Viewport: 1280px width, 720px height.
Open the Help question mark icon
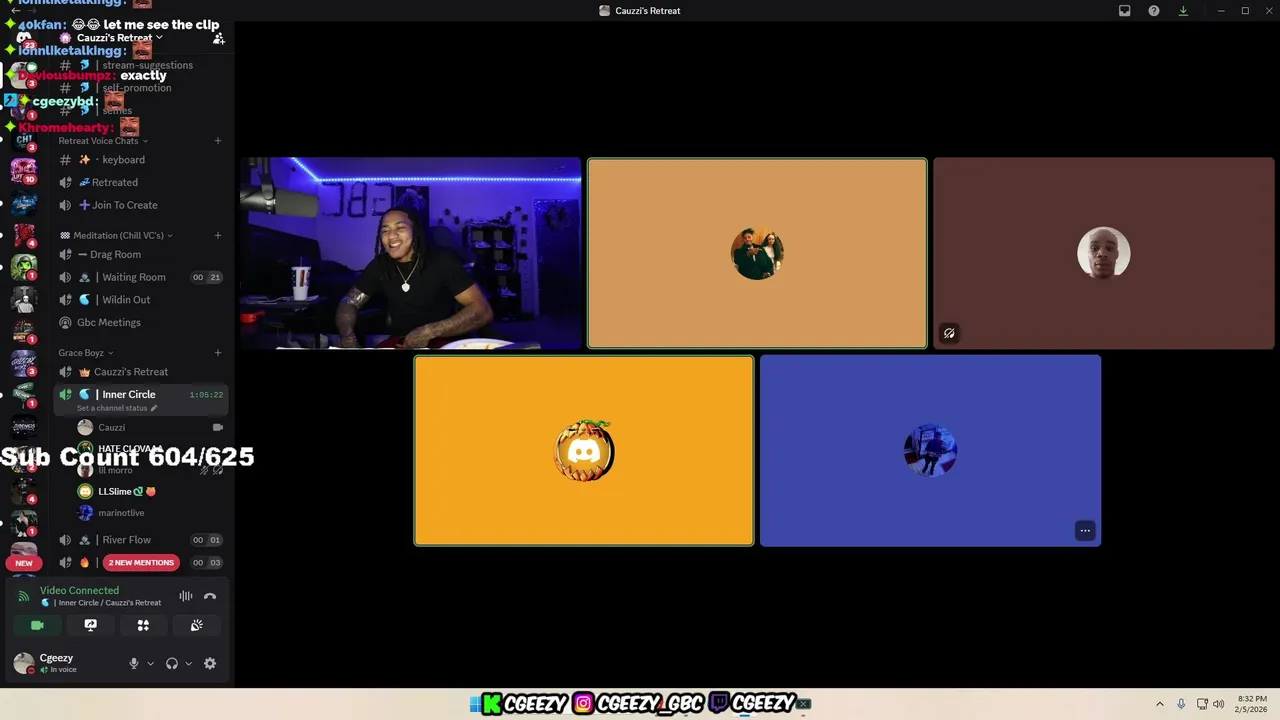click(x=1154, y=11)
